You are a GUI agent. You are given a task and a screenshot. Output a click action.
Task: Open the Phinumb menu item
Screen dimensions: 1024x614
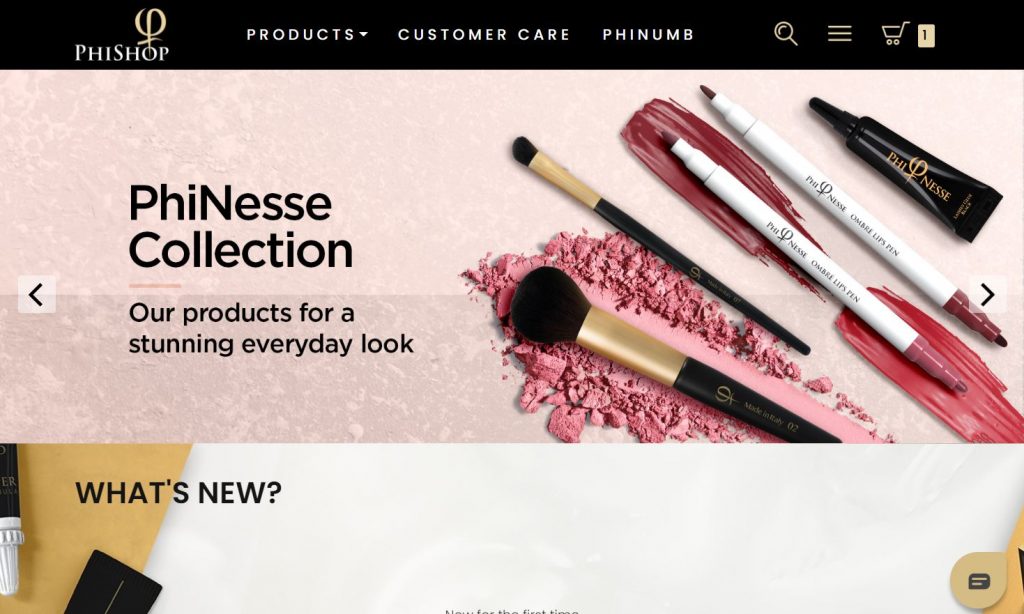click(x=648, y=35)
